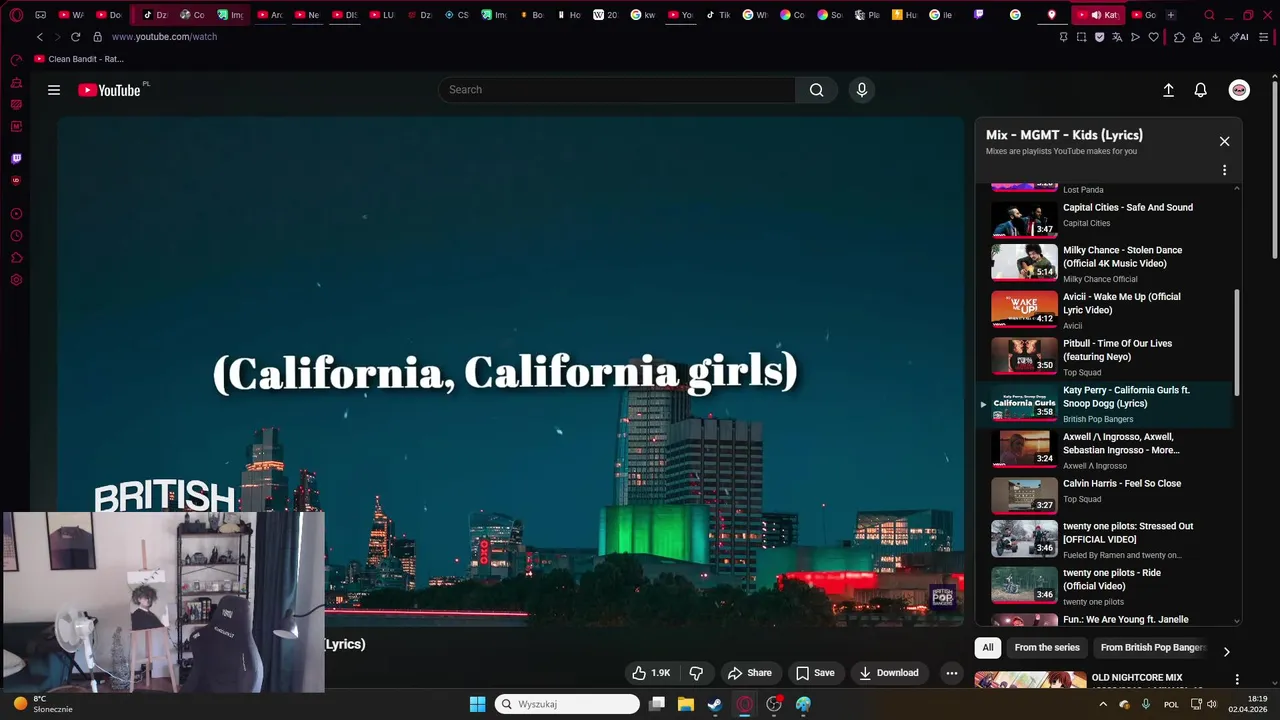Open the YouTube upload/create icon
This screenshot has width=1280, height=720.
tap(1168, 90)
